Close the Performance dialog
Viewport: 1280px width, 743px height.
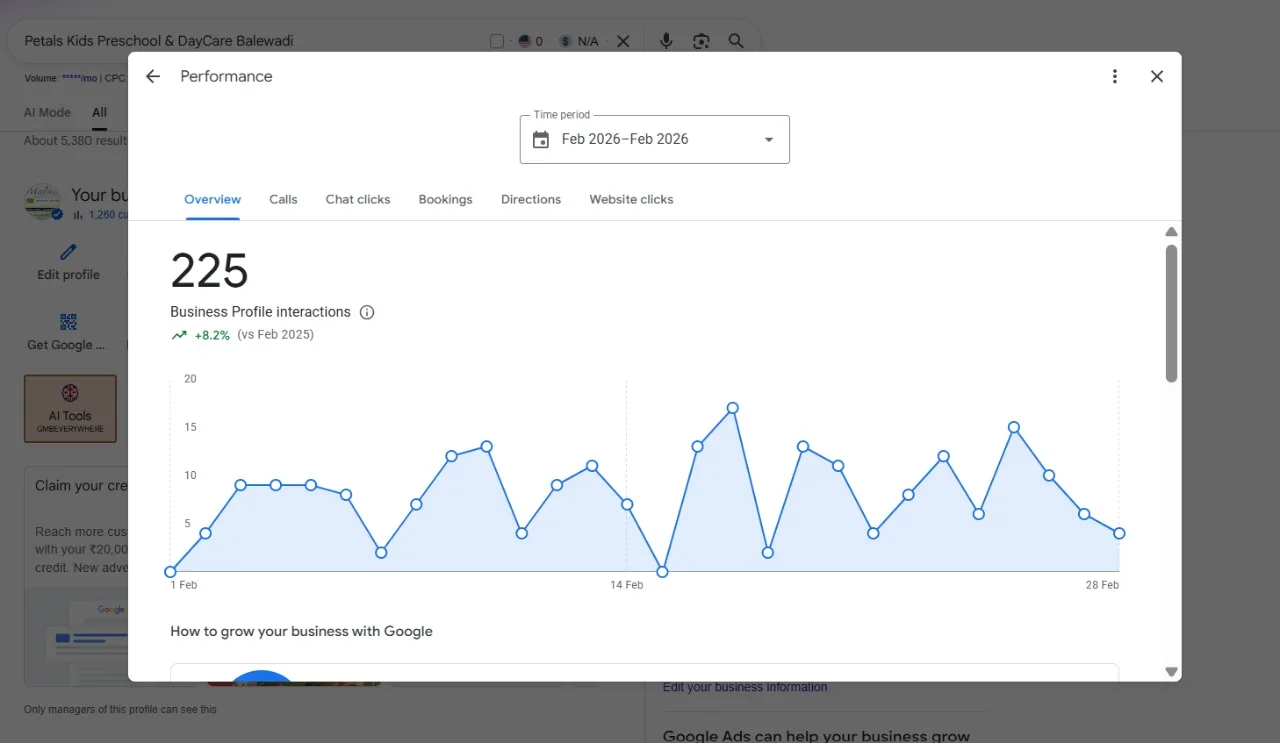1157,76
